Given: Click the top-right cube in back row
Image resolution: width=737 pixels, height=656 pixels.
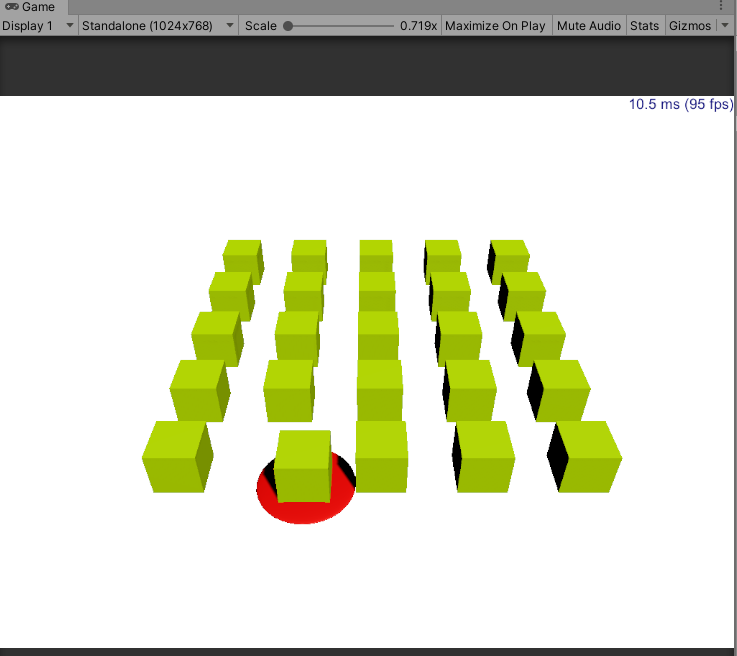Looking at the screenshot, I should (x=508, y=261).
